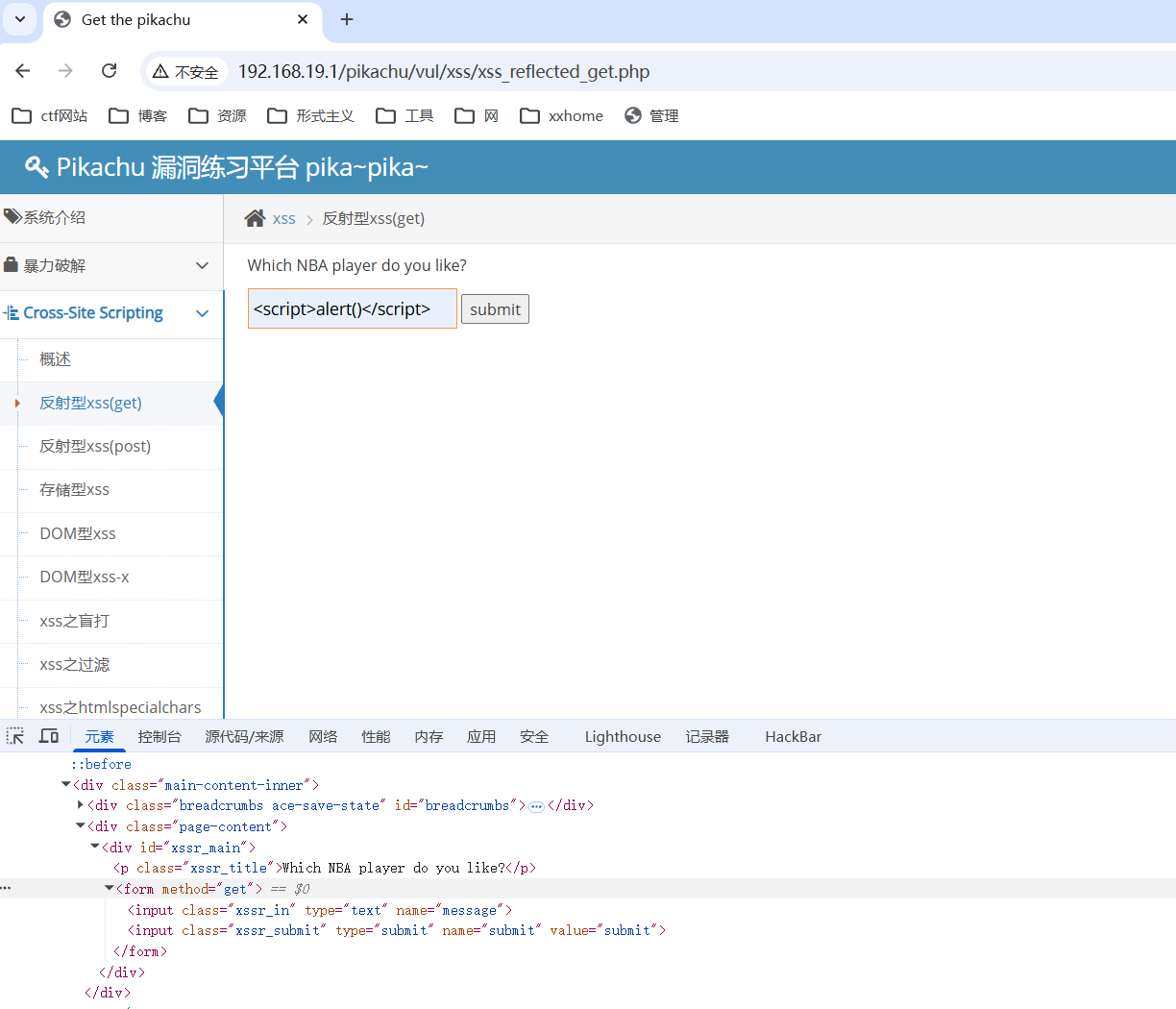The height and width of the screenshot is (1009, 1176).
Task: Open the xss之过滤 submenu item
Action: 75,664
